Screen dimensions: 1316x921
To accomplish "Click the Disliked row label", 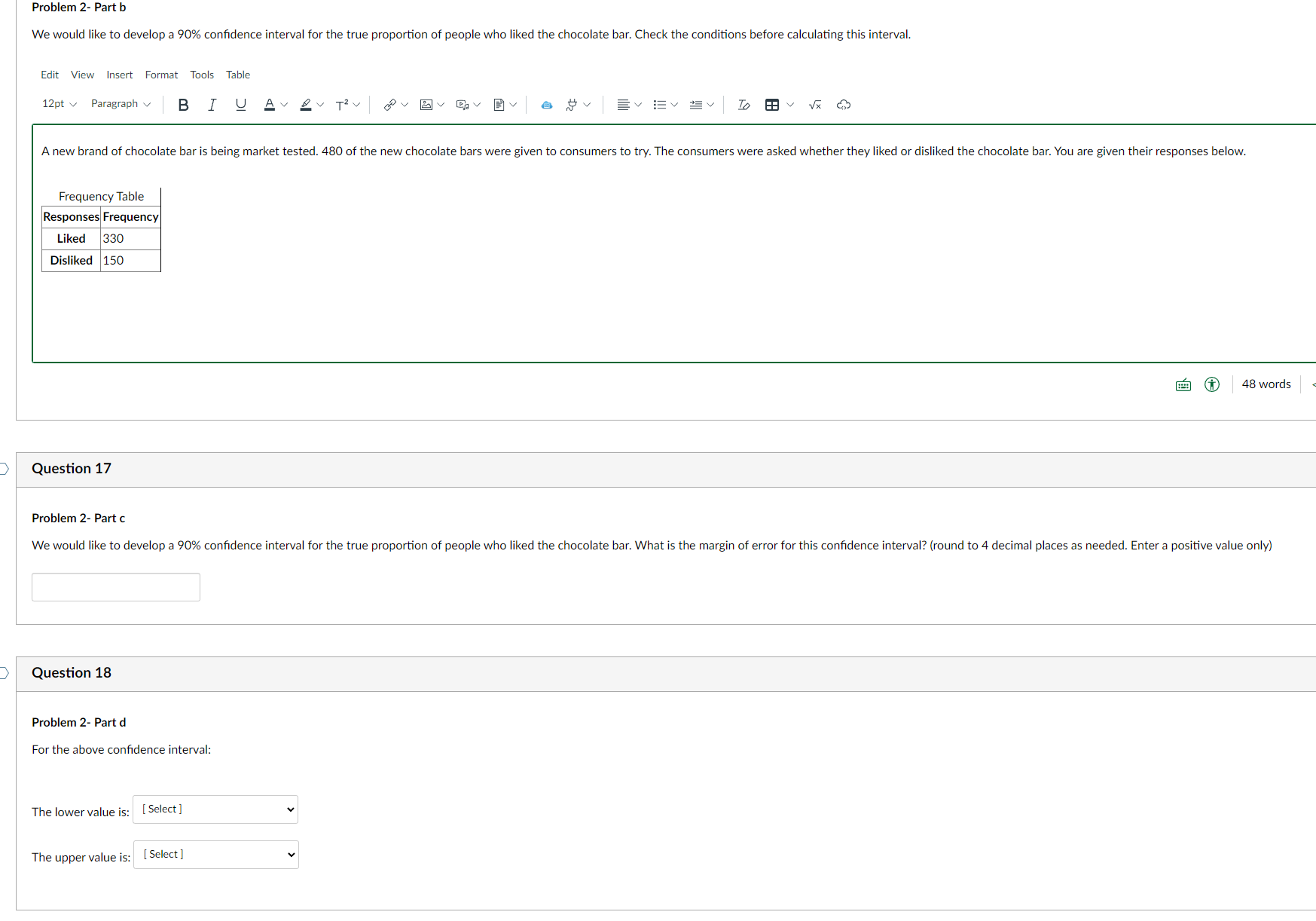I will click(71, 261).
